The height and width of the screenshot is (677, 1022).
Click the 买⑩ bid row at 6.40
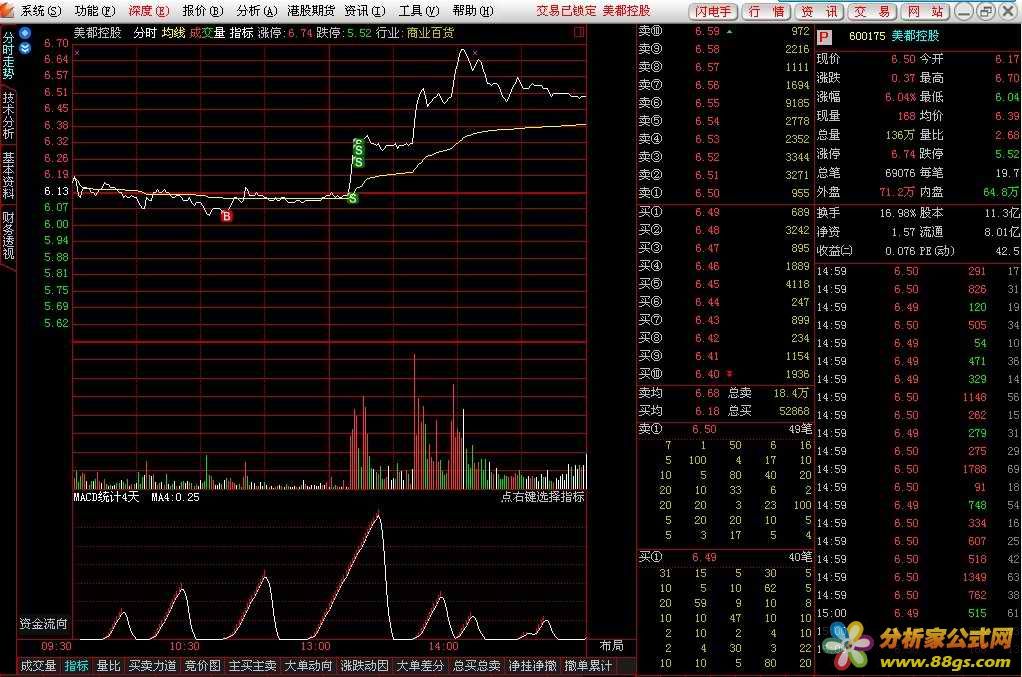pyautogui.click(x=723, y=374)
